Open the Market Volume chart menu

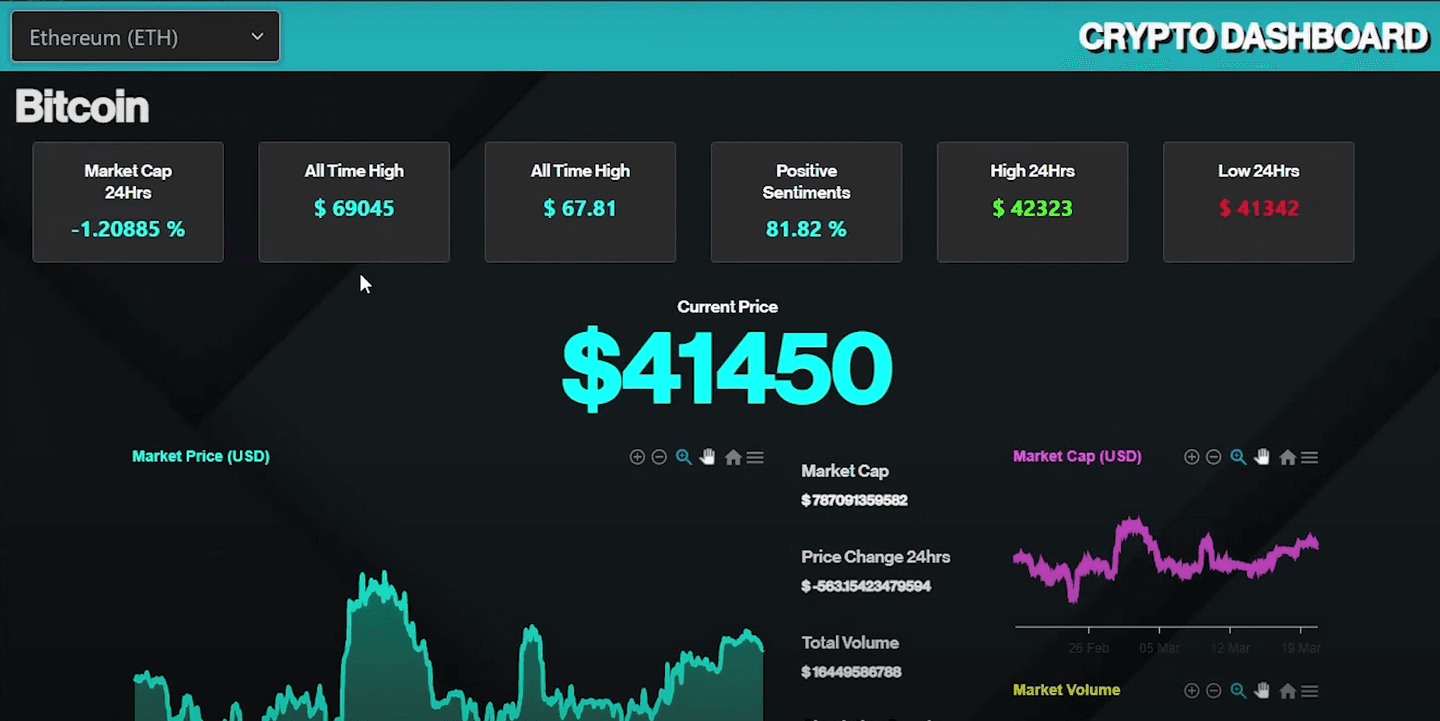(1309, 691)
